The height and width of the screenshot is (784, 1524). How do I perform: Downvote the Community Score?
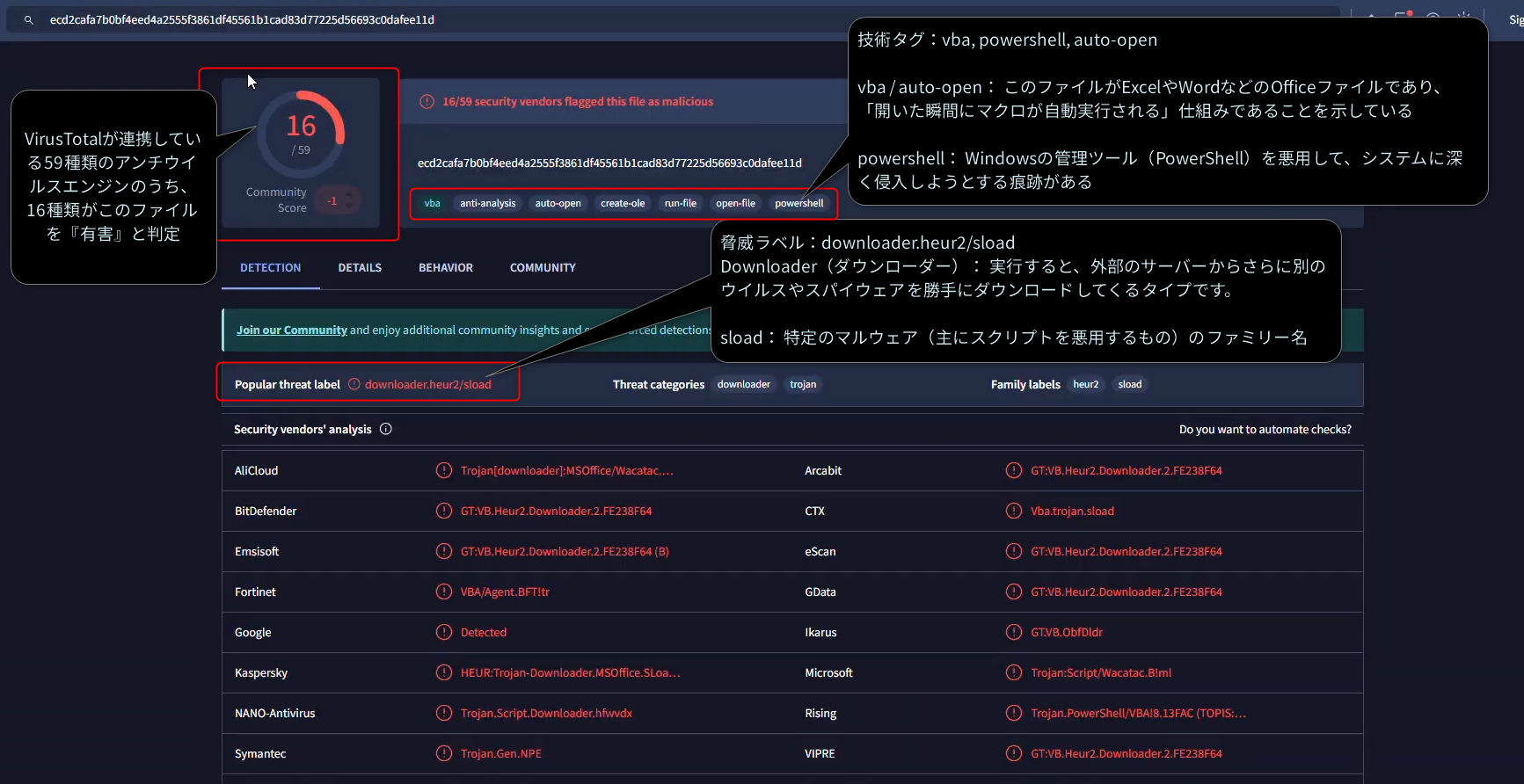tap(349, 207)
